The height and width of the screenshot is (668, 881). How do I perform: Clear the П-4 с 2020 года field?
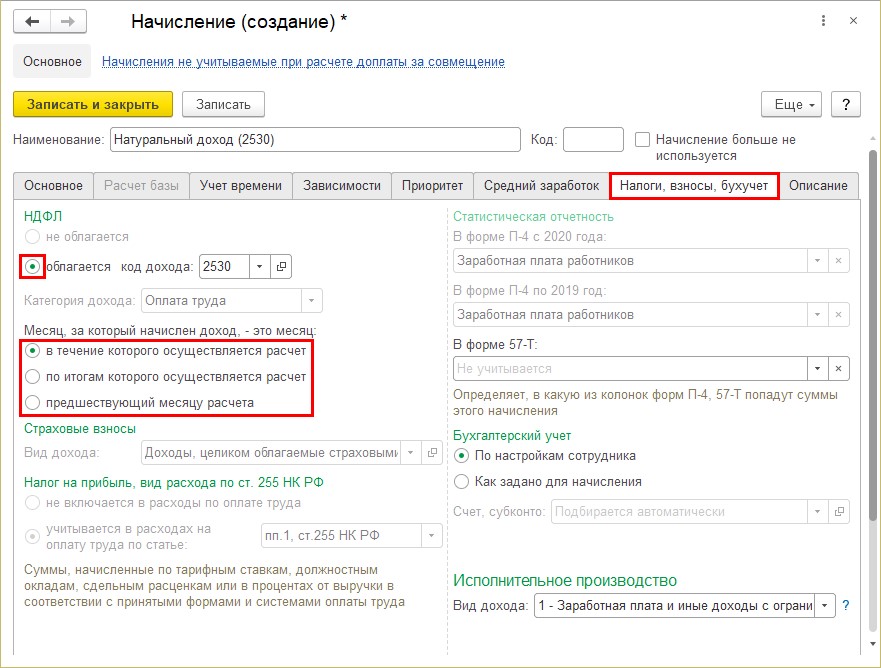[838, 261]
